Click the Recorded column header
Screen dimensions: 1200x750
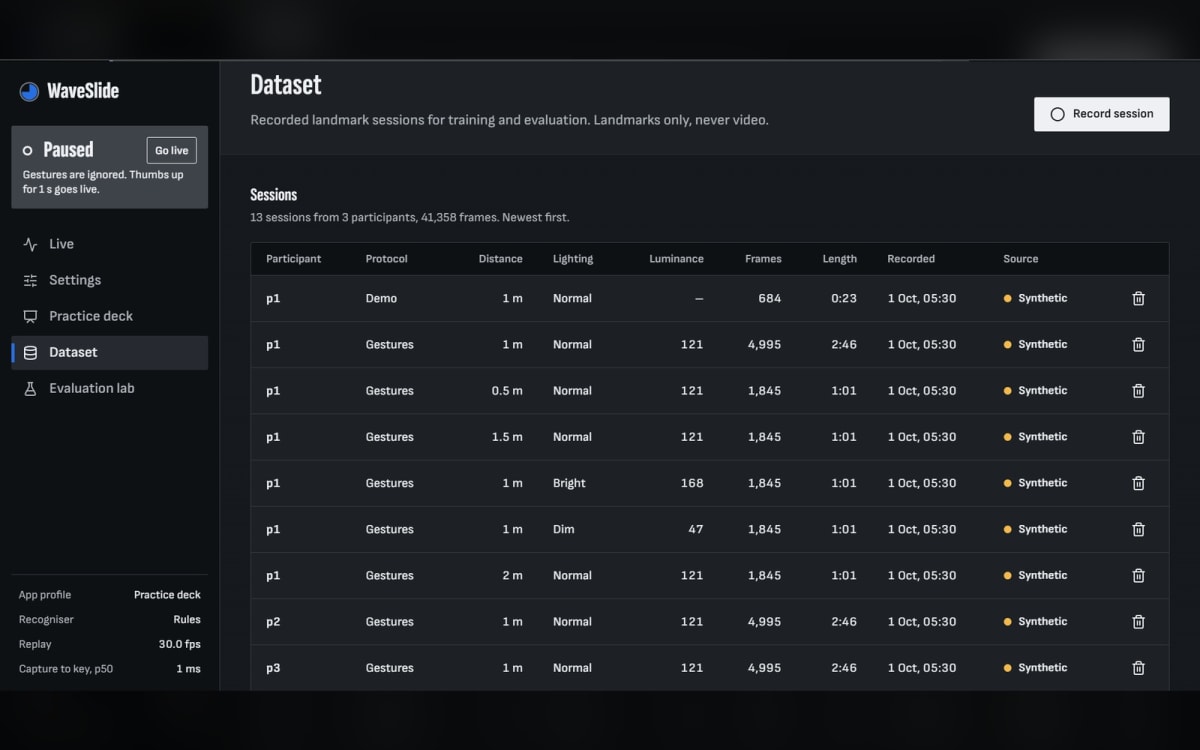point(911,259)
